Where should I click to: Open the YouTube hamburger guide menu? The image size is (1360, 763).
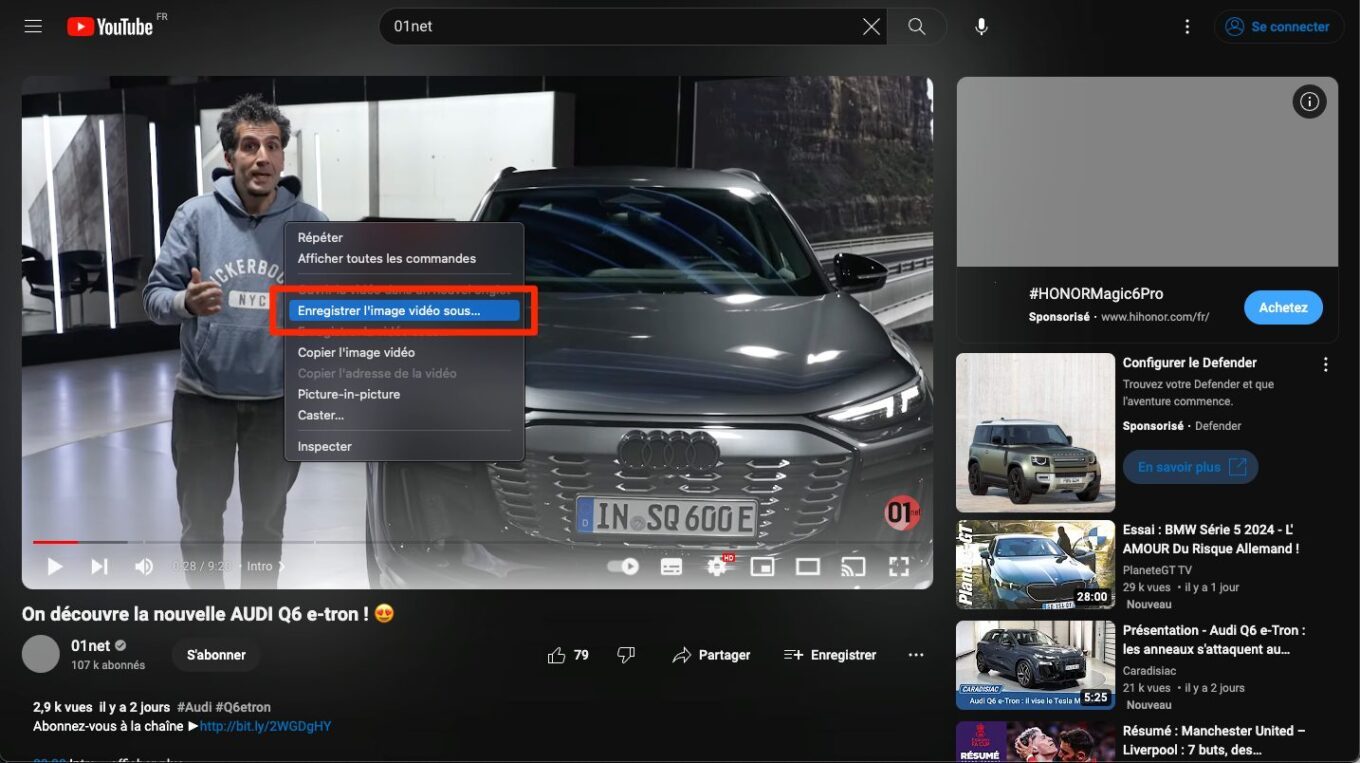[x=33, y=27]
